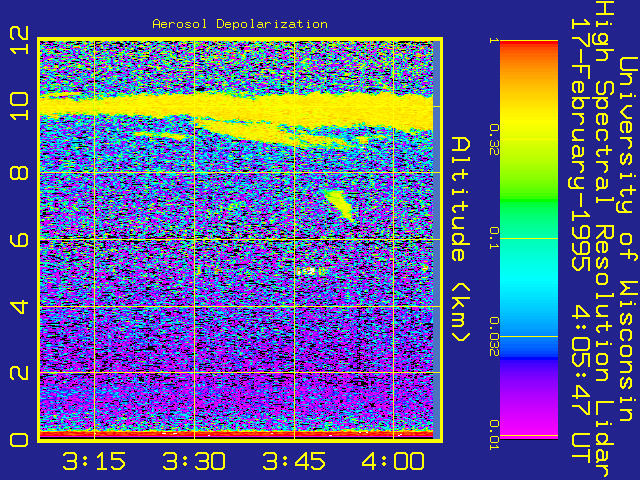Click the colorbar label '1'
This screenshot has height=480, width=640.
tap(494, 40)
